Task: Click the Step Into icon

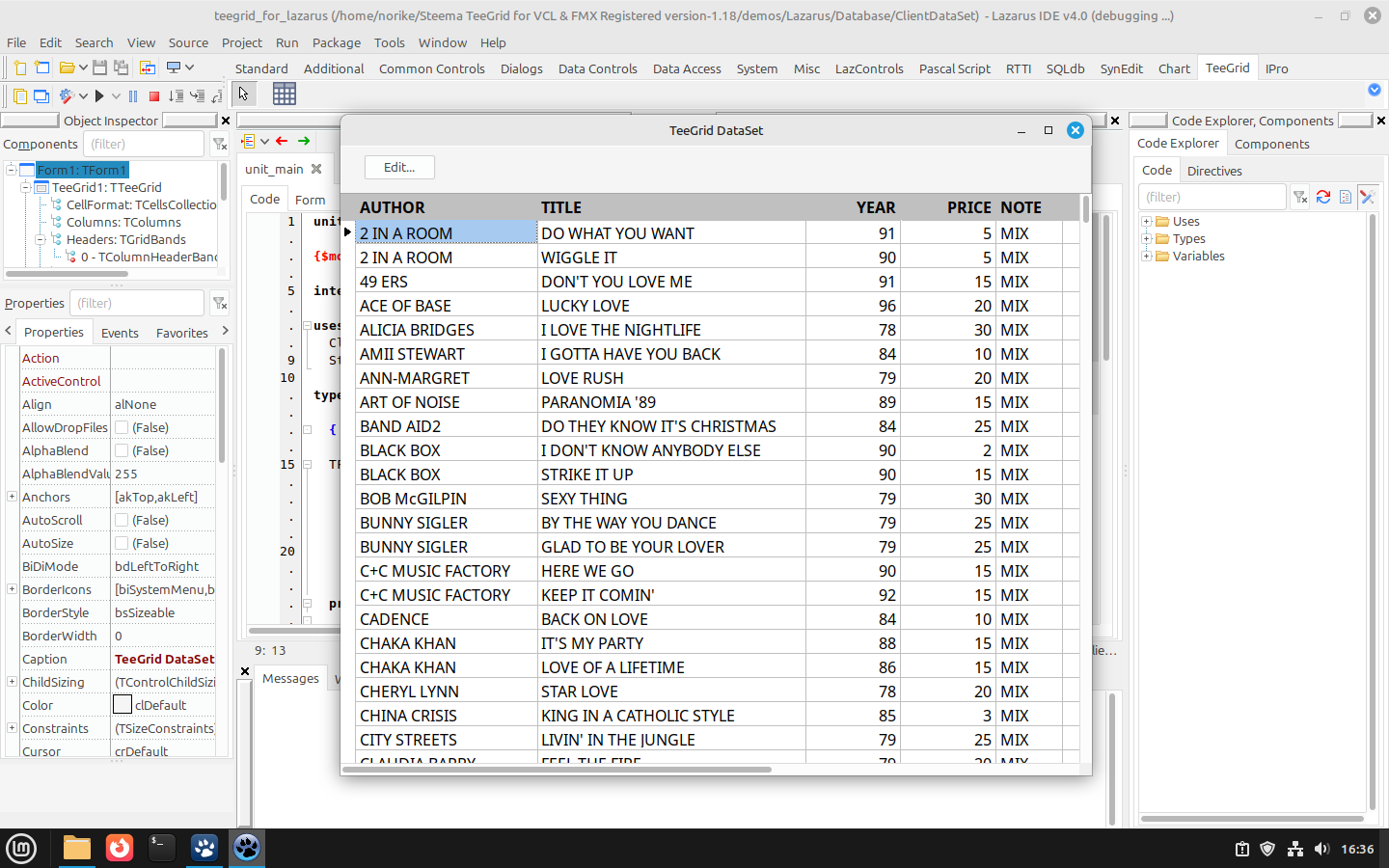Action: point(197,95)
